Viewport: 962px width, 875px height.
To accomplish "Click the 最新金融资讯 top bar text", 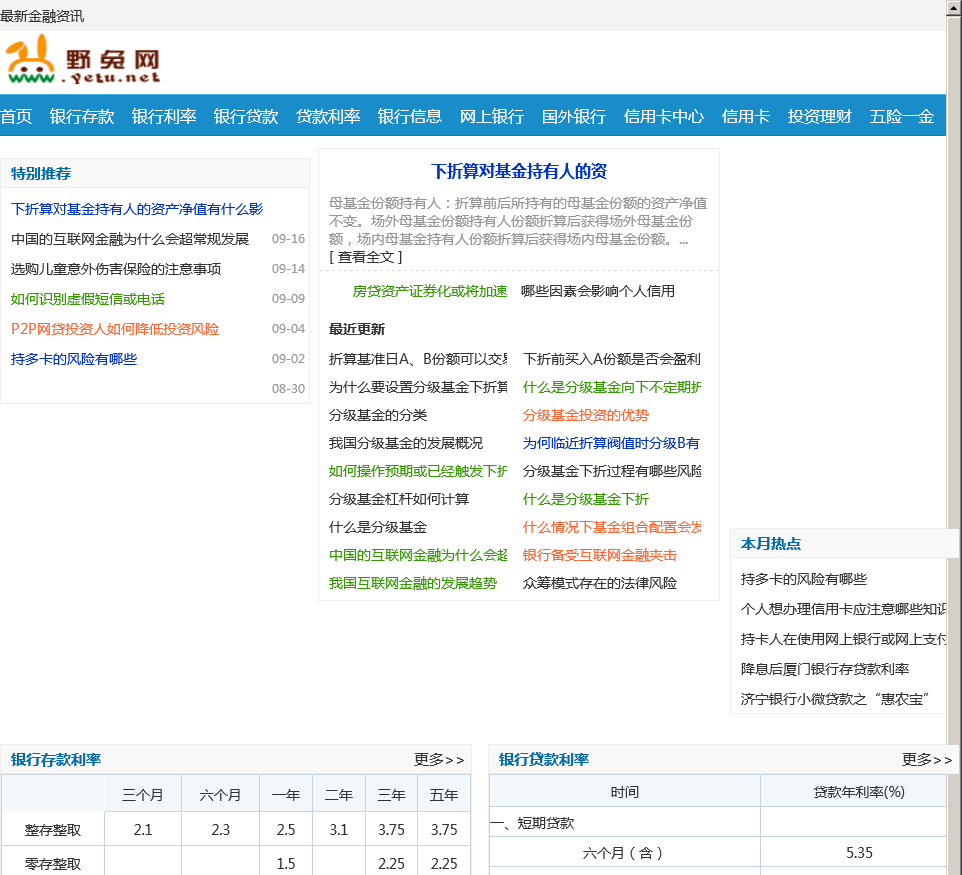I will tap(42, 17).
